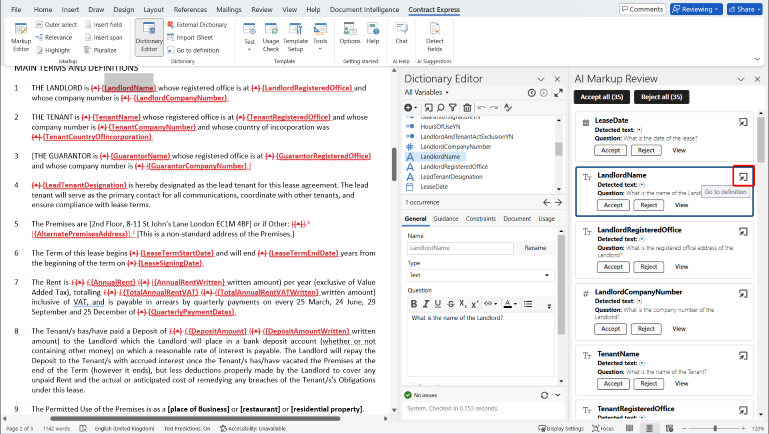Open Contract Express Options
Screen dimensions: 769x434
tap(349, 35)
